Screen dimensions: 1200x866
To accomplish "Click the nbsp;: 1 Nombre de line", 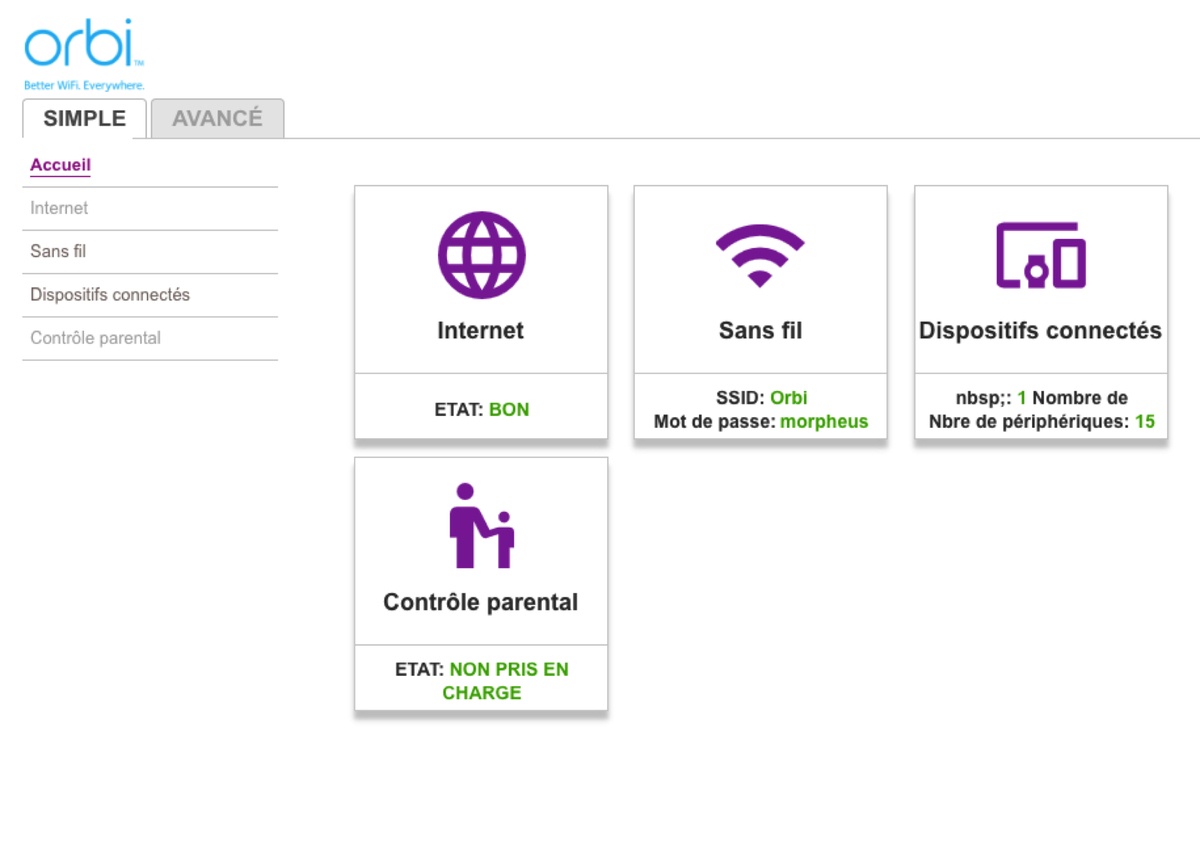I will pyautogui.click(x=1041, y=398).
